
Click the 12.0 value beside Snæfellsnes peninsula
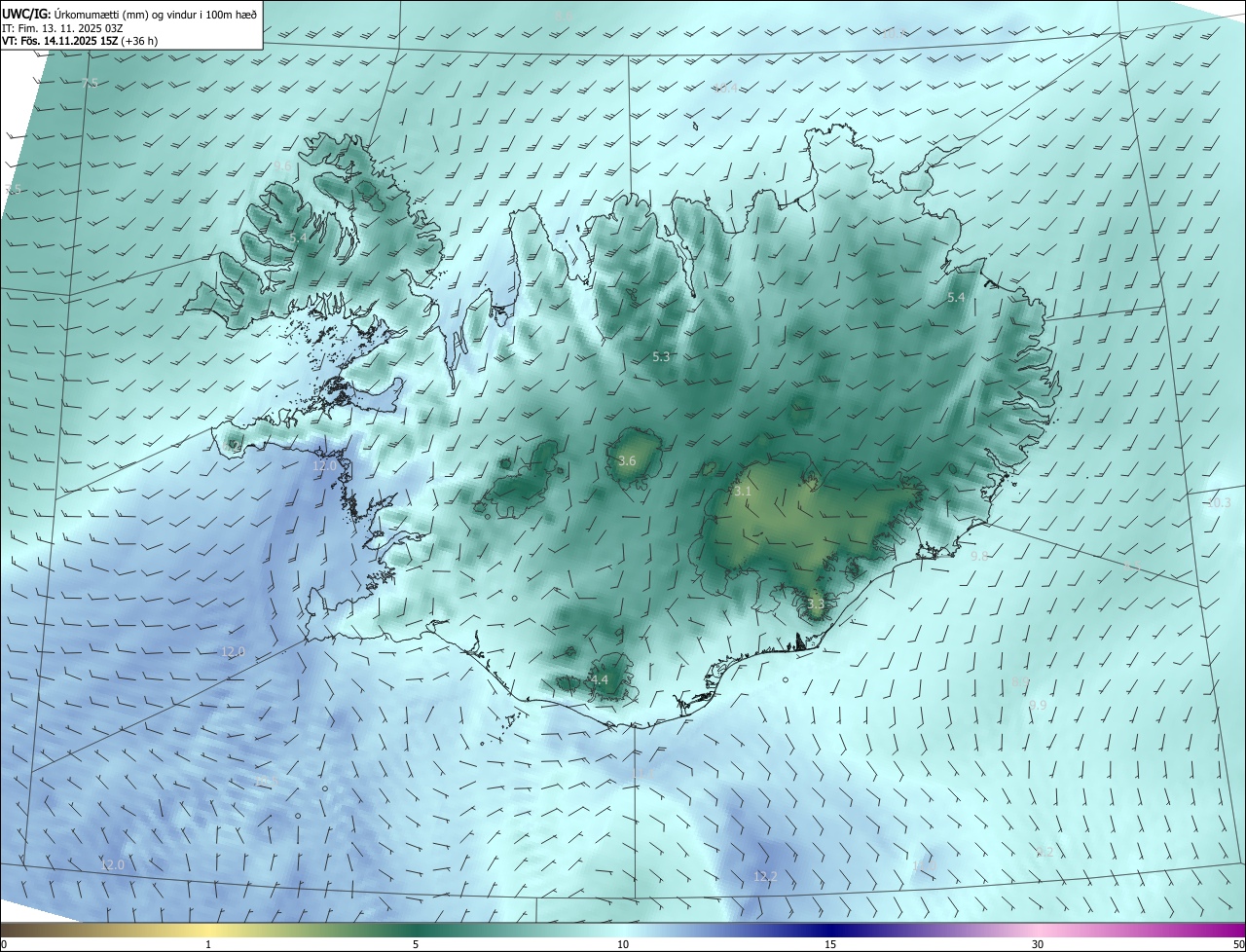[x=324, y=466]
